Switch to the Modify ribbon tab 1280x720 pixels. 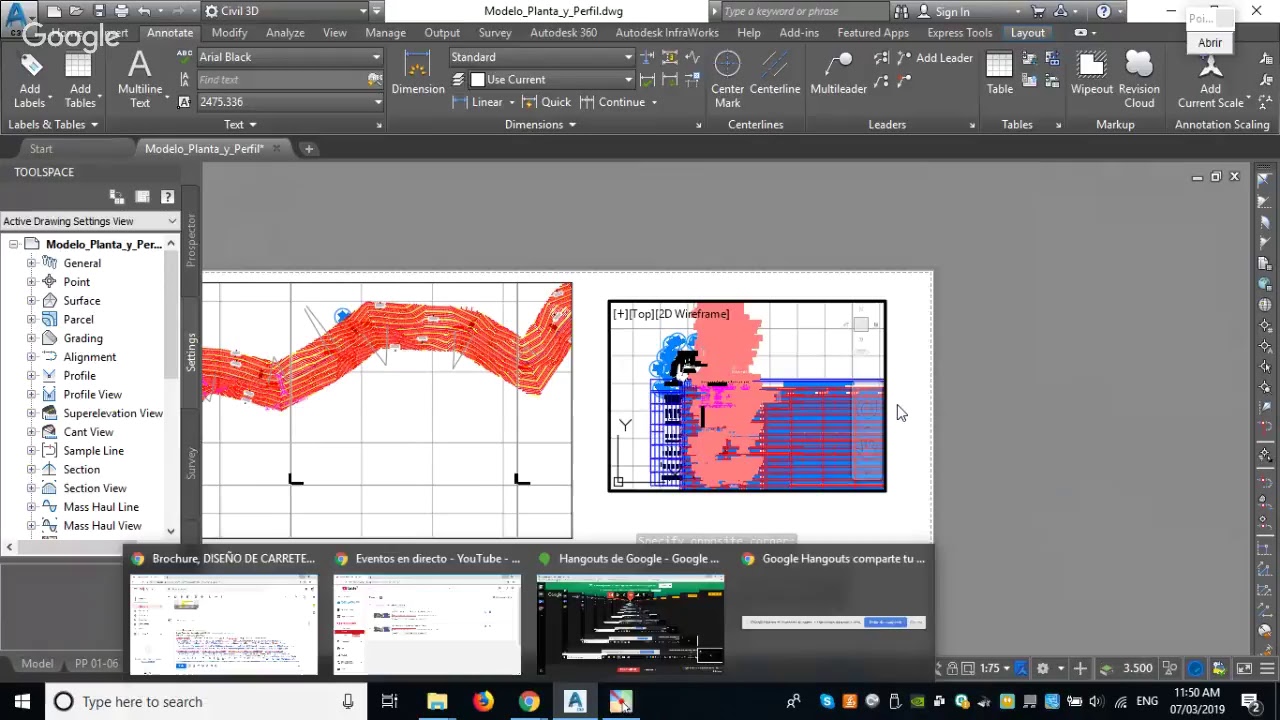tap(229, 33)
